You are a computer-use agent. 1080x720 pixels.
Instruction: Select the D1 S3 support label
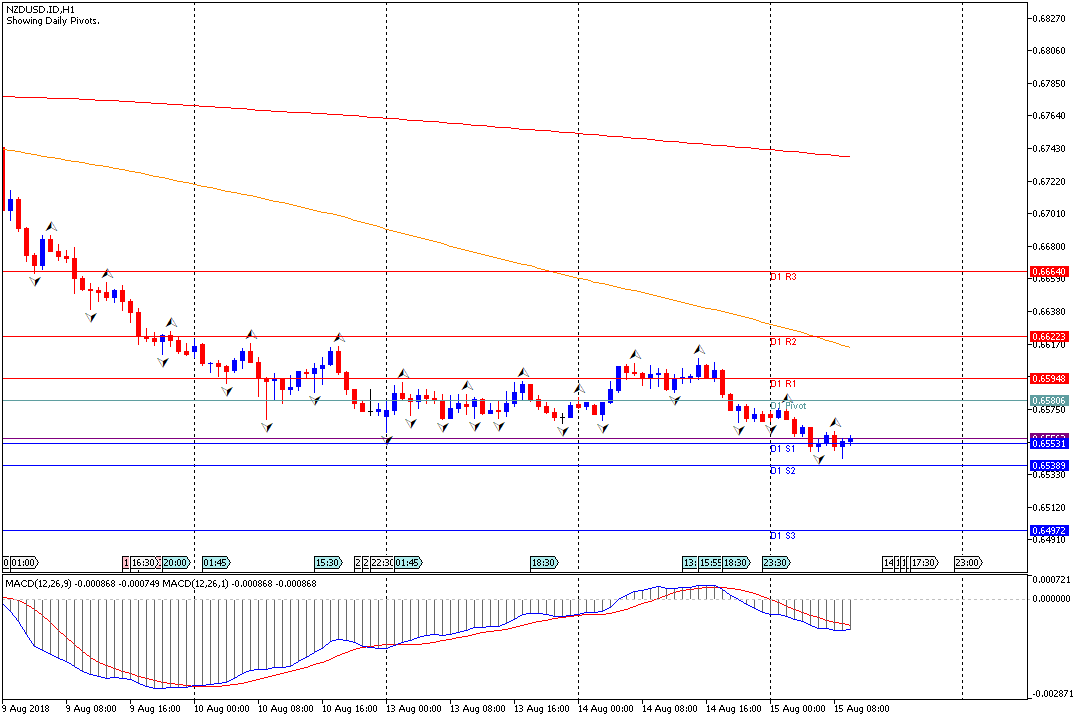click(783, 536)
